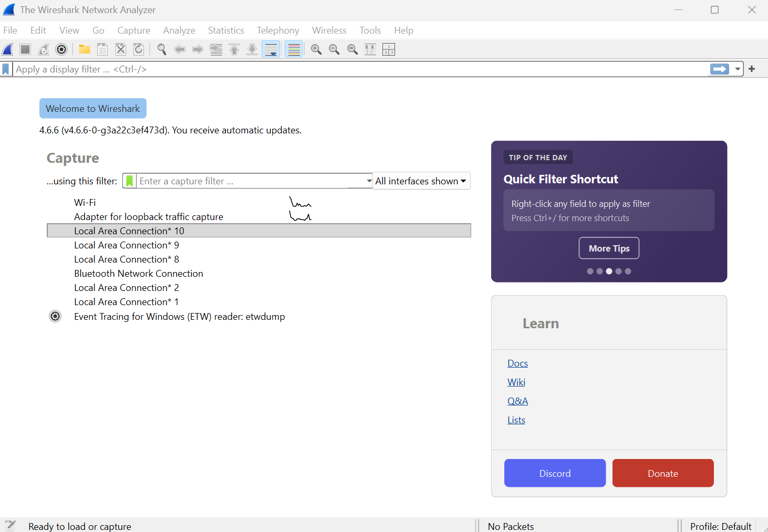The width and height of the screenshot is (768, 532).
Task: Select Local Area Connection* 2
Action: pos(259,288)
